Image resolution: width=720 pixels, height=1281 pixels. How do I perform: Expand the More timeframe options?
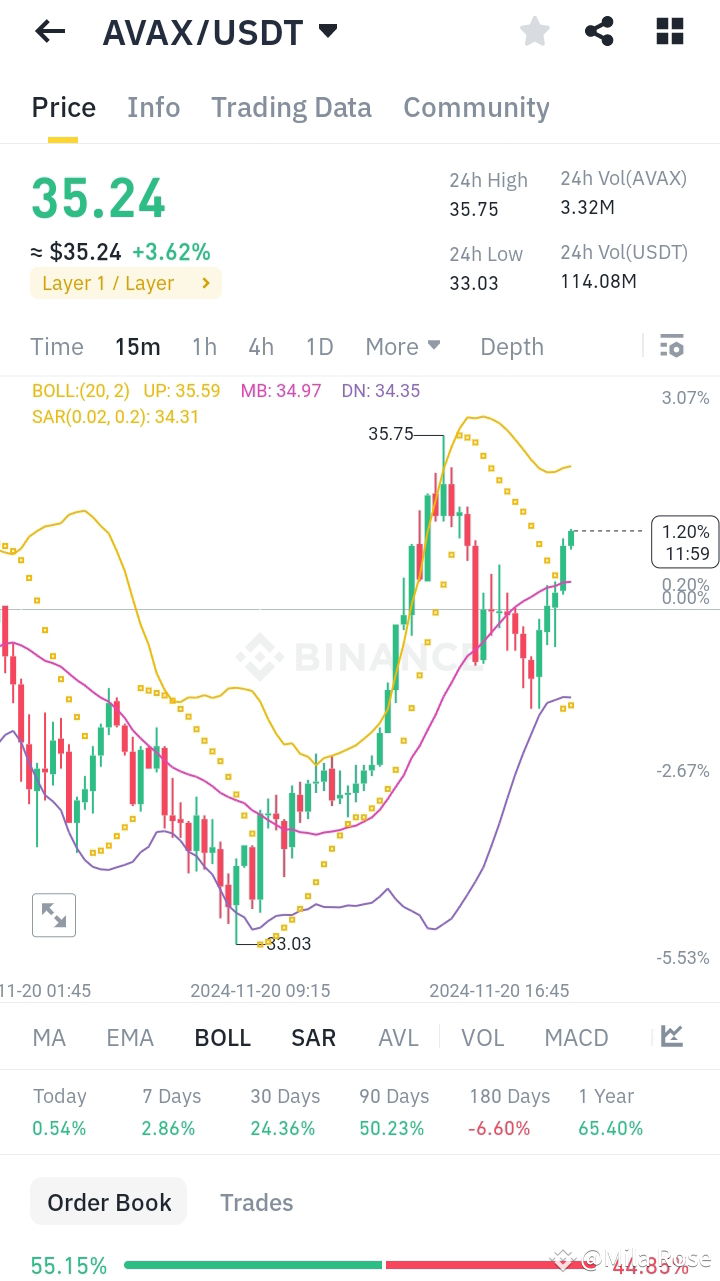[403, 346]
